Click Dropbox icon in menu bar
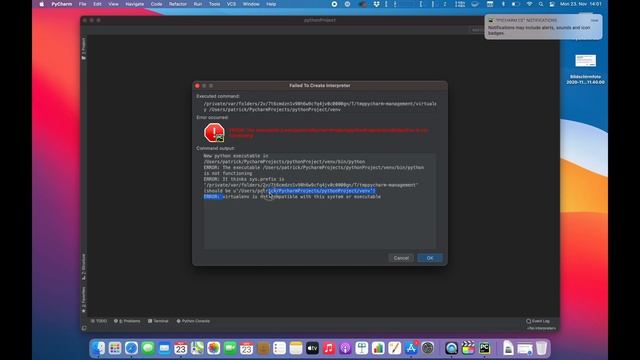Image resolution: width=640 pixels, height=360 pixels. pos(376,4)
